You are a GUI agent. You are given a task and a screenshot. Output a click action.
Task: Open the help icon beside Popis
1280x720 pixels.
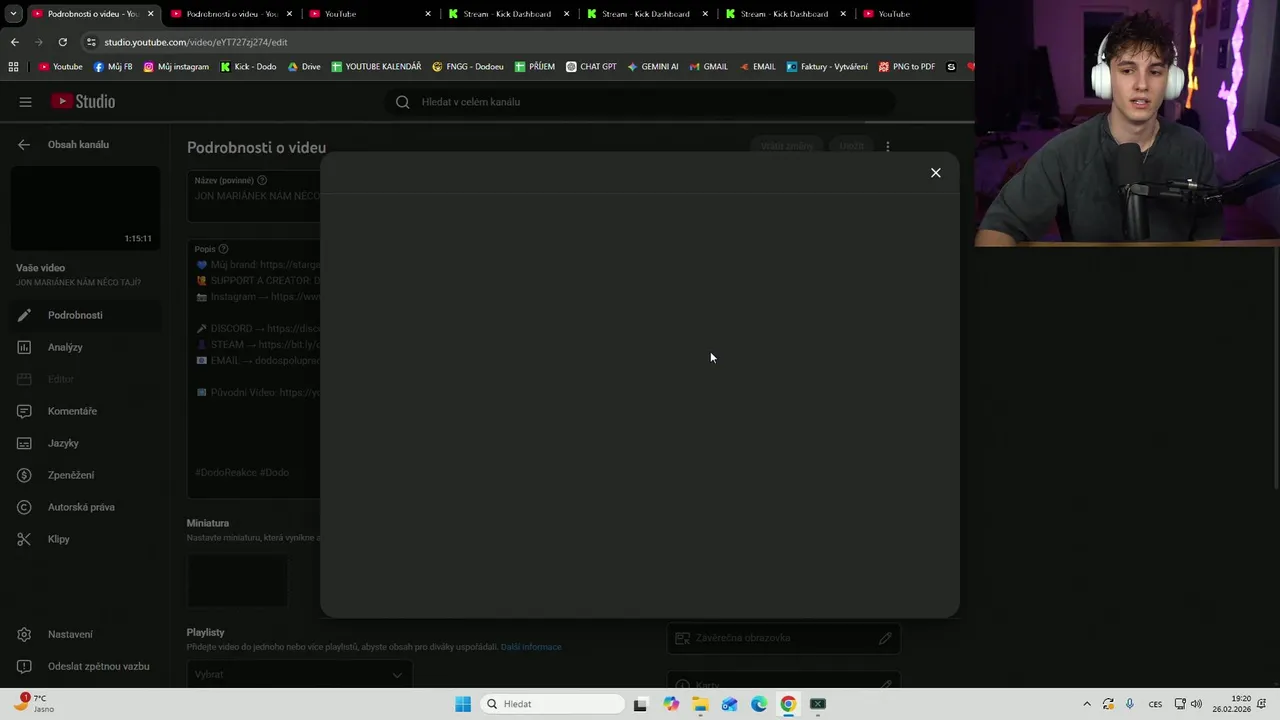[223, 249]
